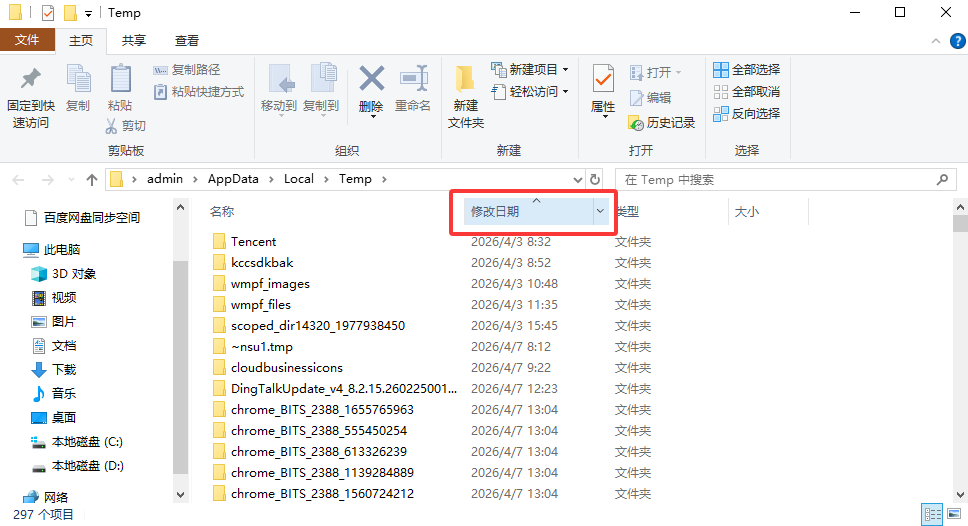Screen dimensions: 968x526
Task: Click the Up one level arrow
Action: click(x=92, y=180)
